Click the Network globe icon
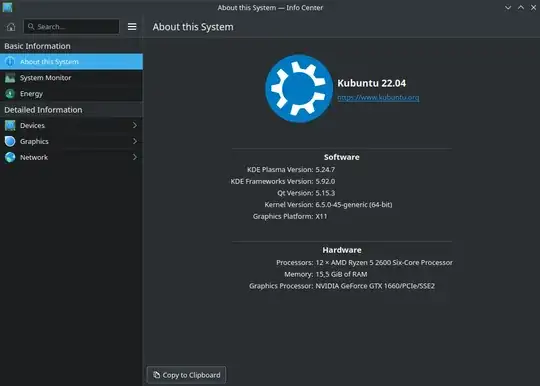Viewport: 540px width, 386px height. (x=10, y=157)
